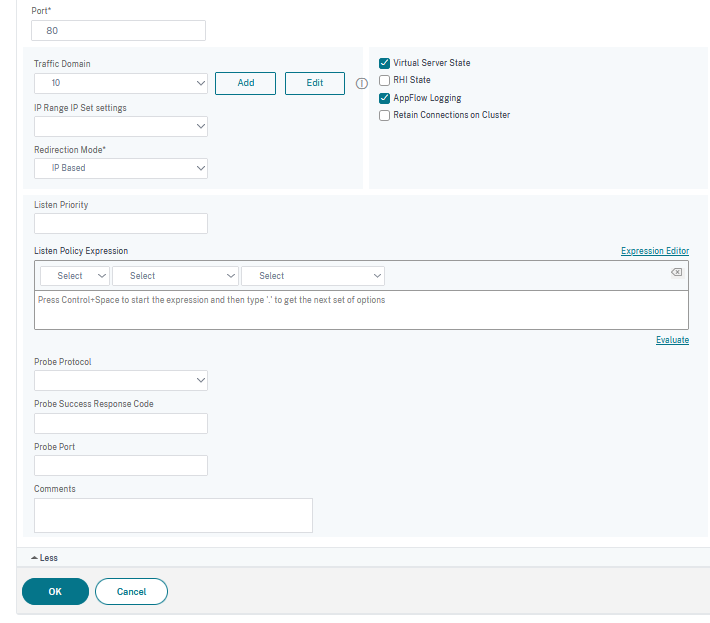Screen dimensions: 710x623
Task: Open the Expression Editor link
Action: point(655,251)
